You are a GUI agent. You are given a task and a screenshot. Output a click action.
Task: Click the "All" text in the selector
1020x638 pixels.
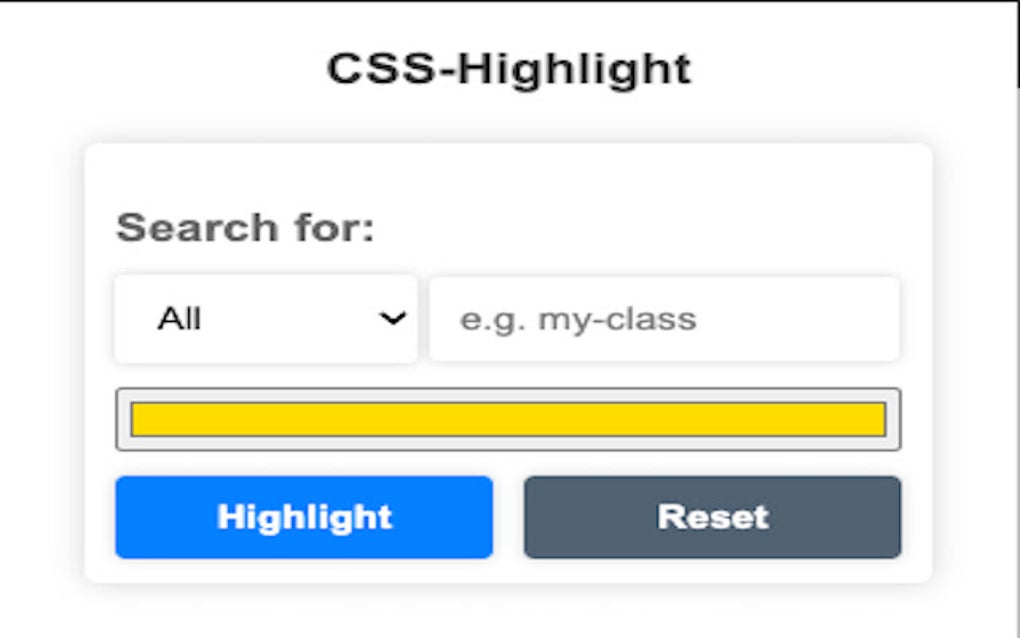click(x=179, y=319)
